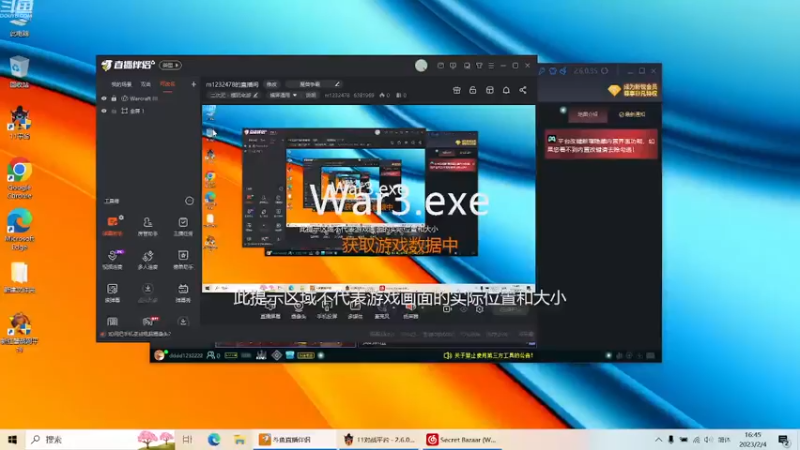Click 修改 button beside the room title
The height and width of the screenshot is (450, 800).
[271, 84]
